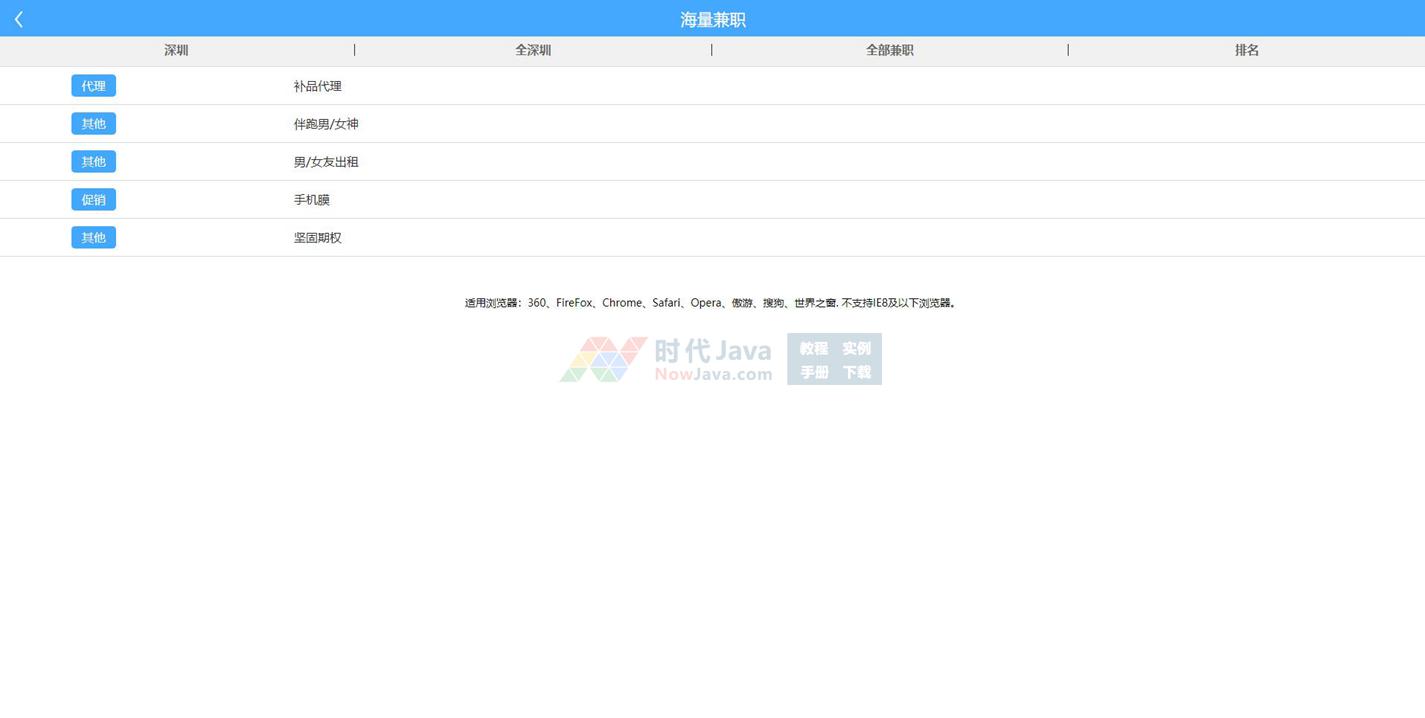Open the 全部兼职 category filter
The height and width of the screenshot is (718, 1425).
click(x=889, y=50)
